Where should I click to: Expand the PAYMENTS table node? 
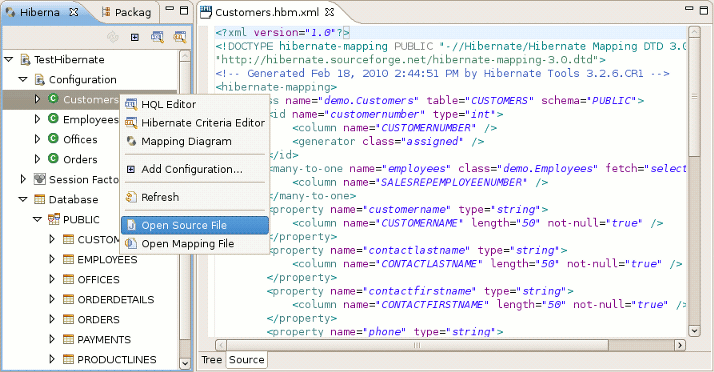coord(52,339)
